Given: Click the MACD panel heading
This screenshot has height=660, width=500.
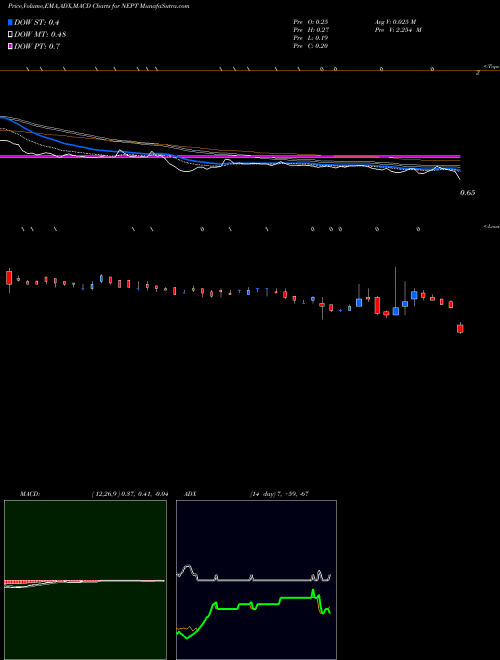Looking at the screenshot, I should [x=30, y=493].
